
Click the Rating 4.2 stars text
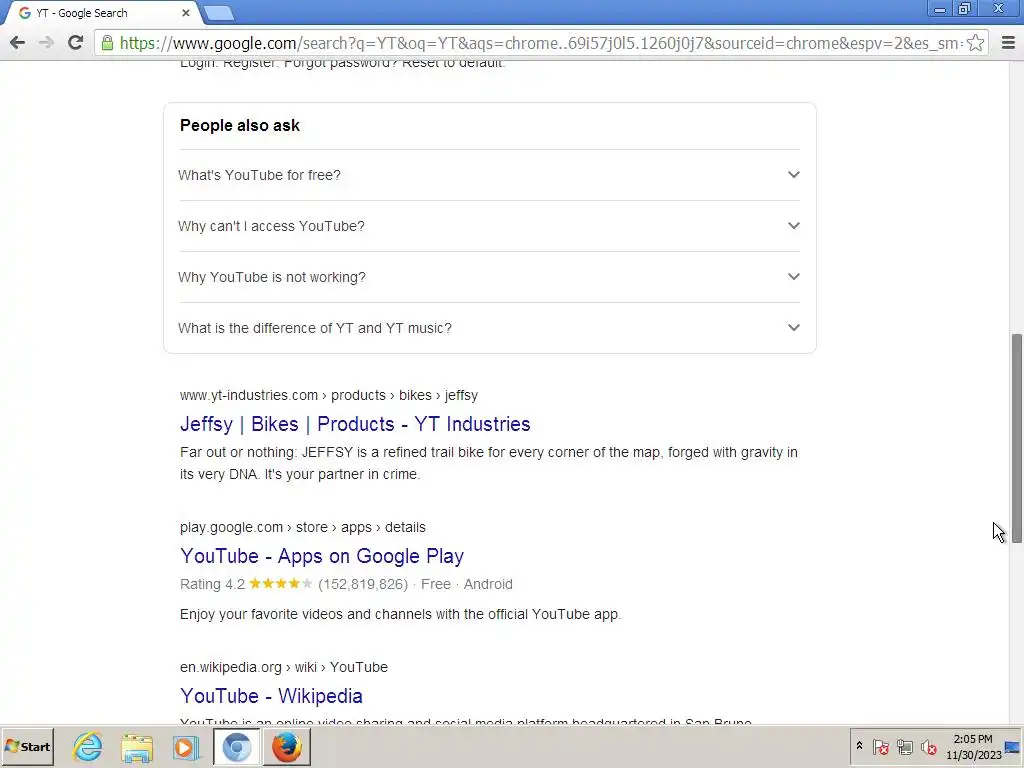click(246, 584)
